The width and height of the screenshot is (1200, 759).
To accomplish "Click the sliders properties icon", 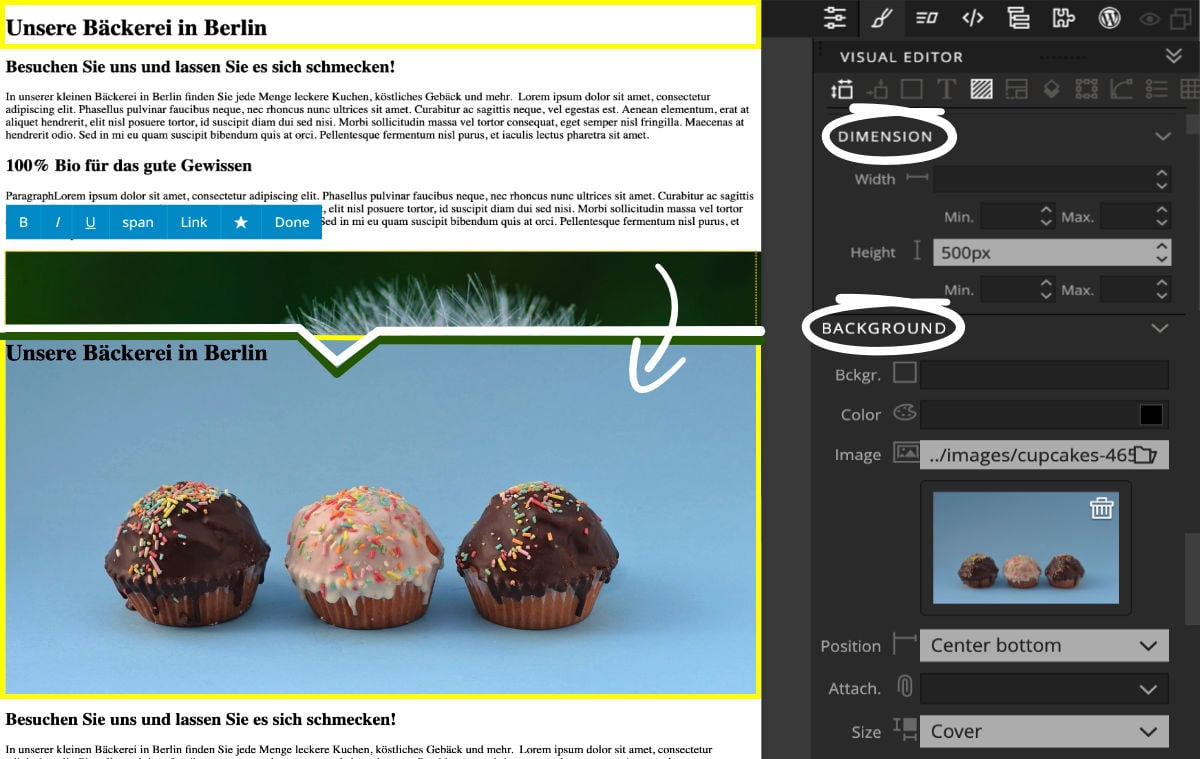I will click(835, 17).
